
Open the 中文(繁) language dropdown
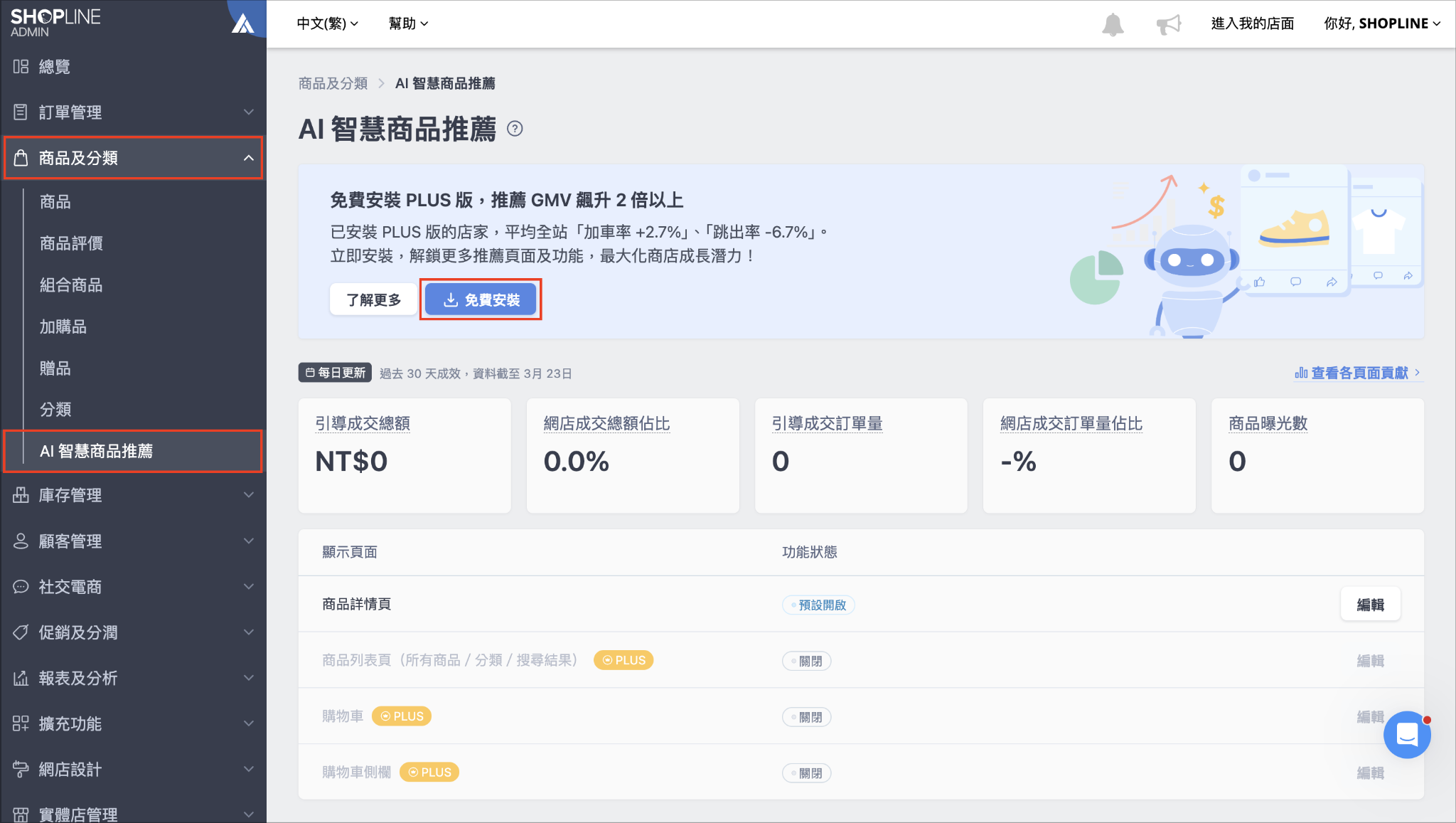[327, 23]
